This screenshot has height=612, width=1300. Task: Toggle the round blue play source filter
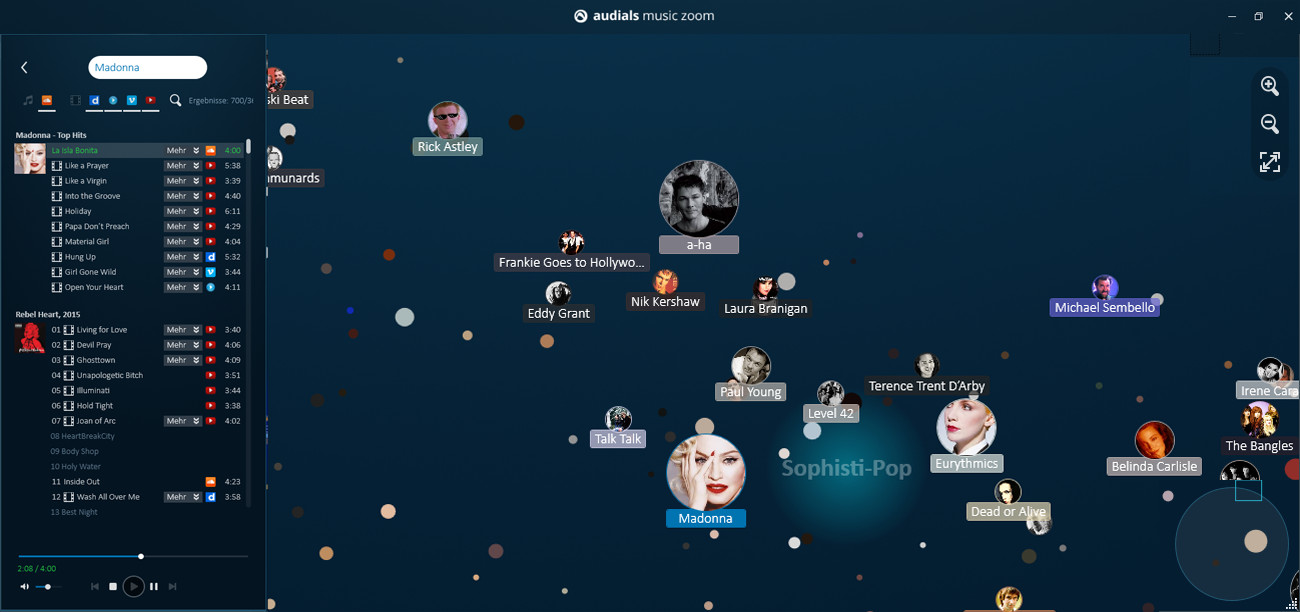click(113, 100)
